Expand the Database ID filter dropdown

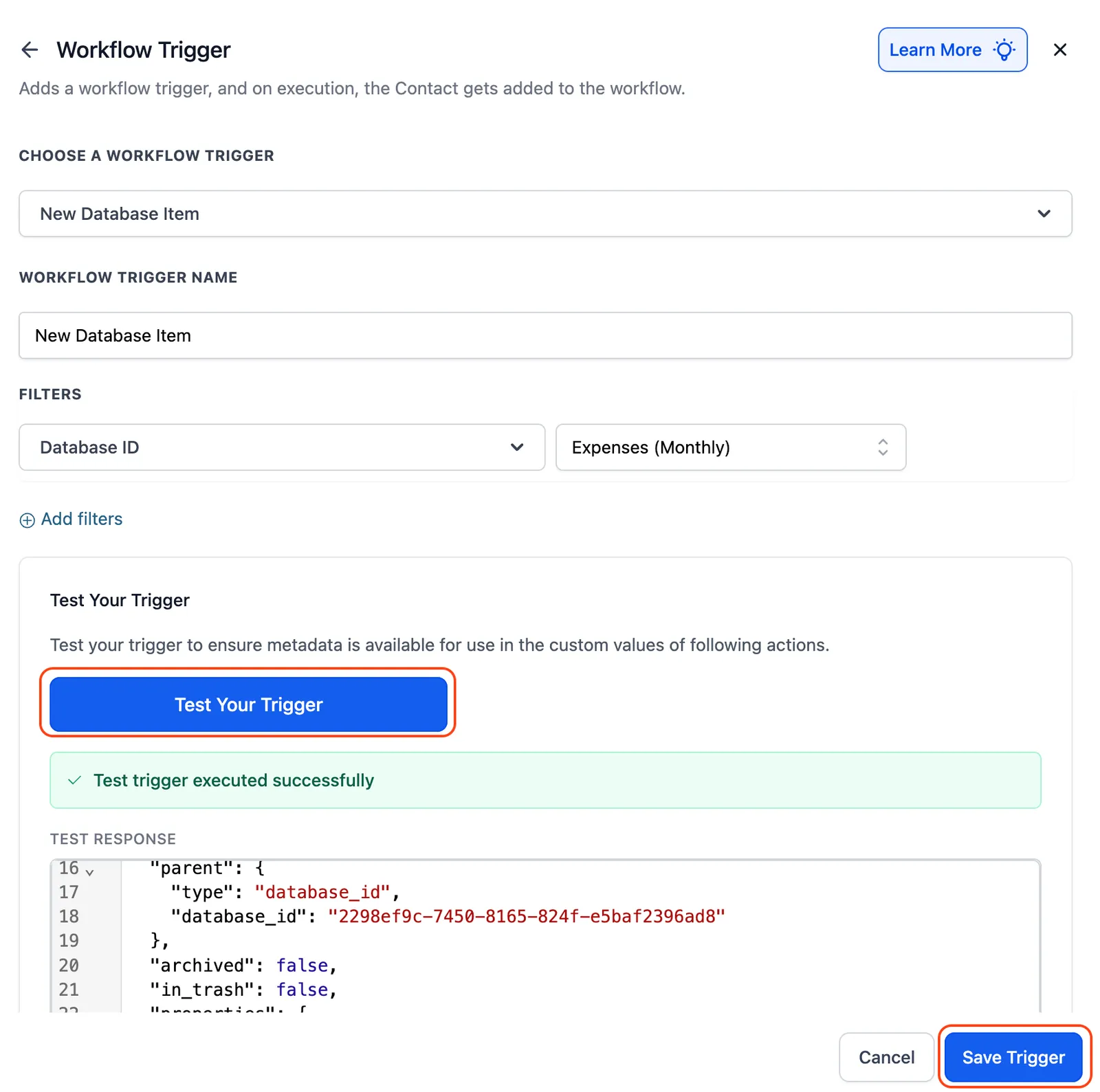coord(282,447)
